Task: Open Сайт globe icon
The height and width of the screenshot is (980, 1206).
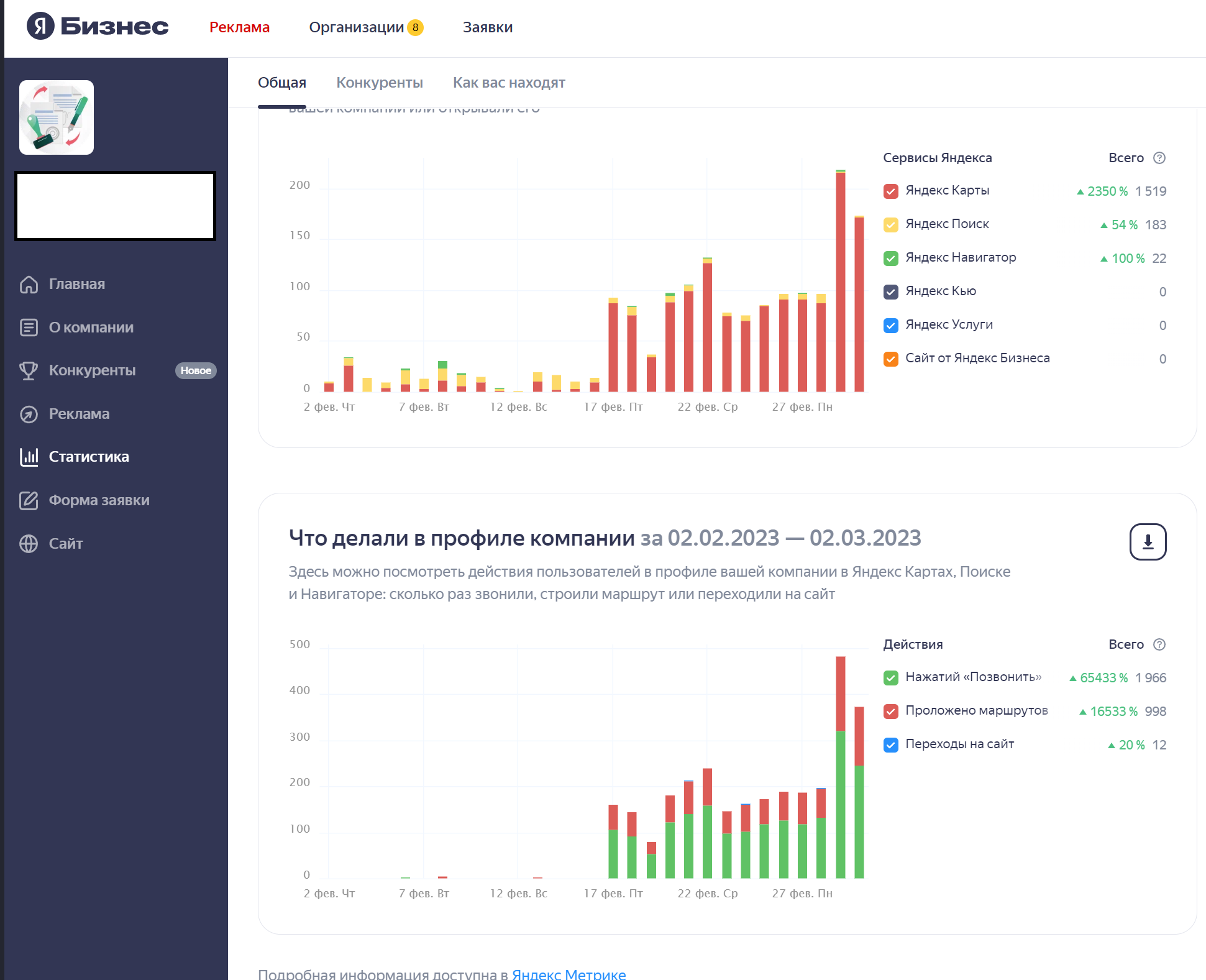Action: 29,544
